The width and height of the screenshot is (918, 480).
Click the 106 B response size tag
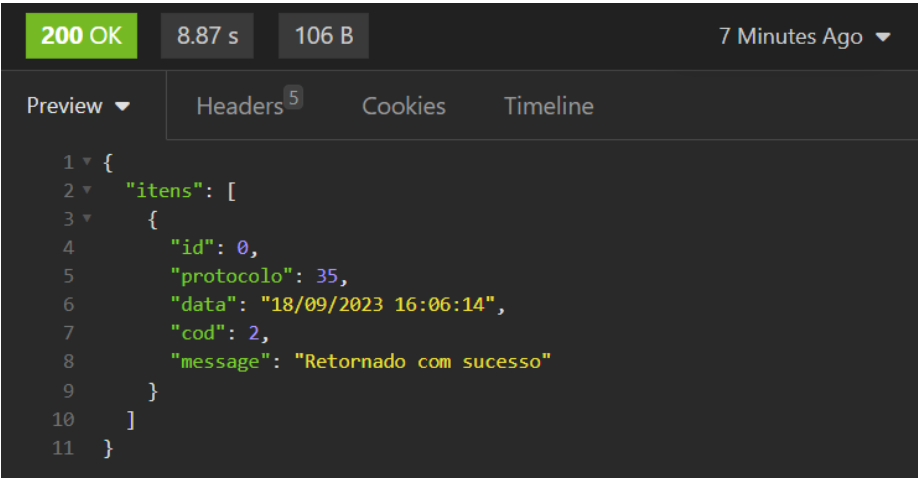(x=324, y=36)
